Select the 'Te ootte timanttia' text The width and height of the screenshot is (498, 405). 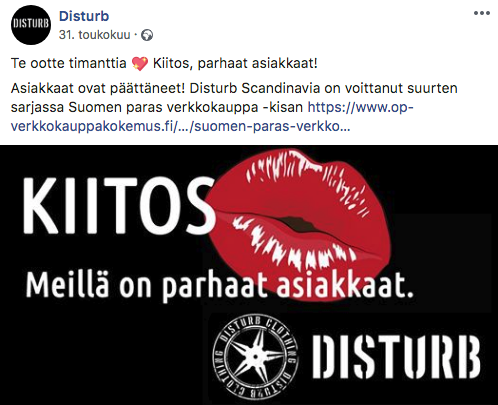coord(69,63)
